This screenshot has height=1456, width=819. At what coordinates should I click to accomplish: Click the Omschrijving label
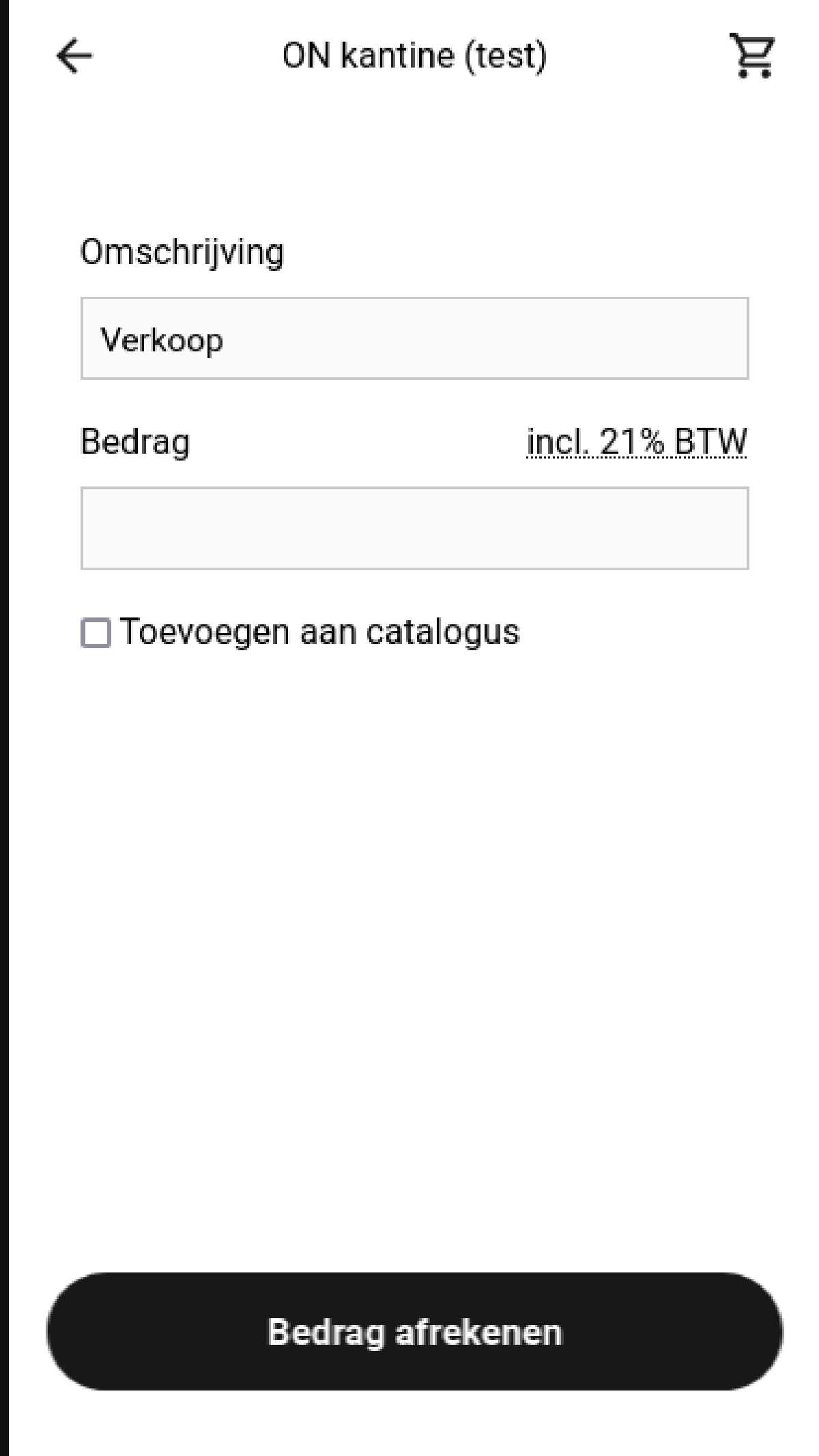click(182, 252)
